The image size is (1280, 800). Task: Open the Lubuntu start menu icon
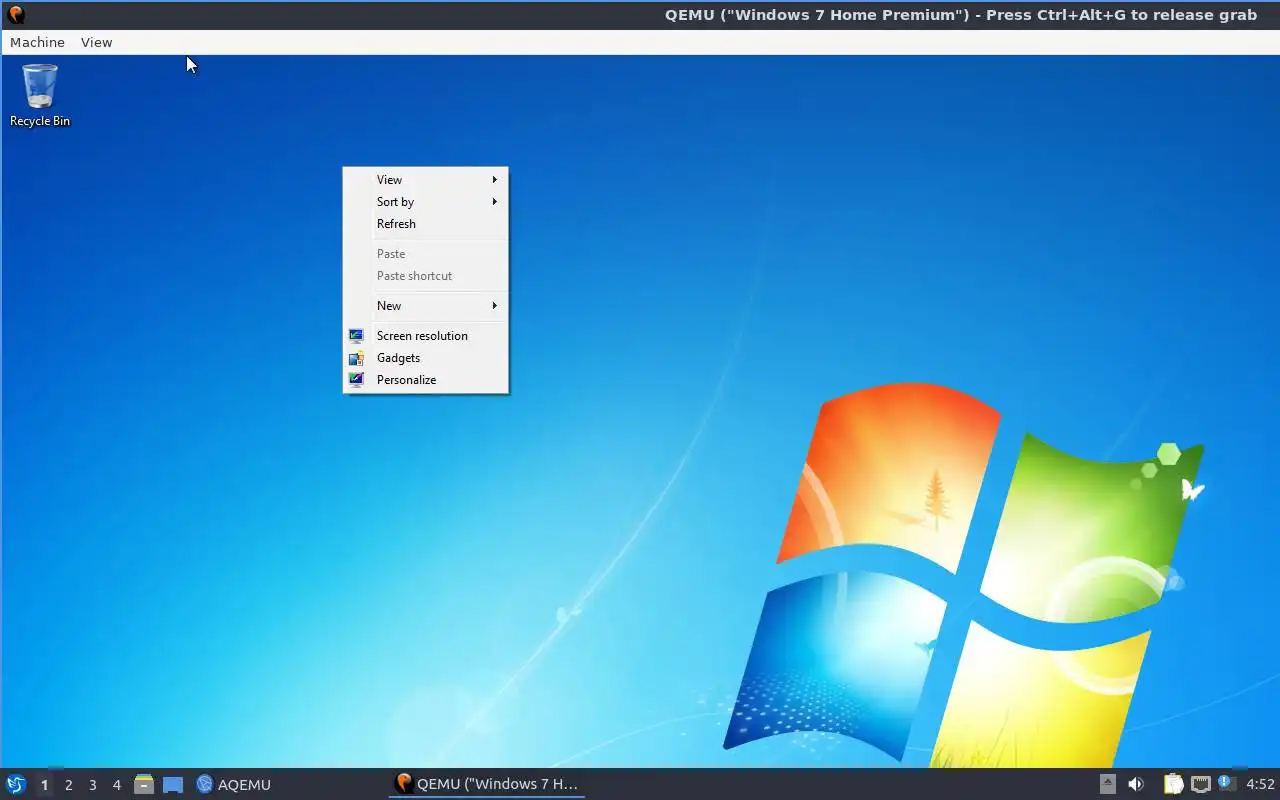(16, 784)
